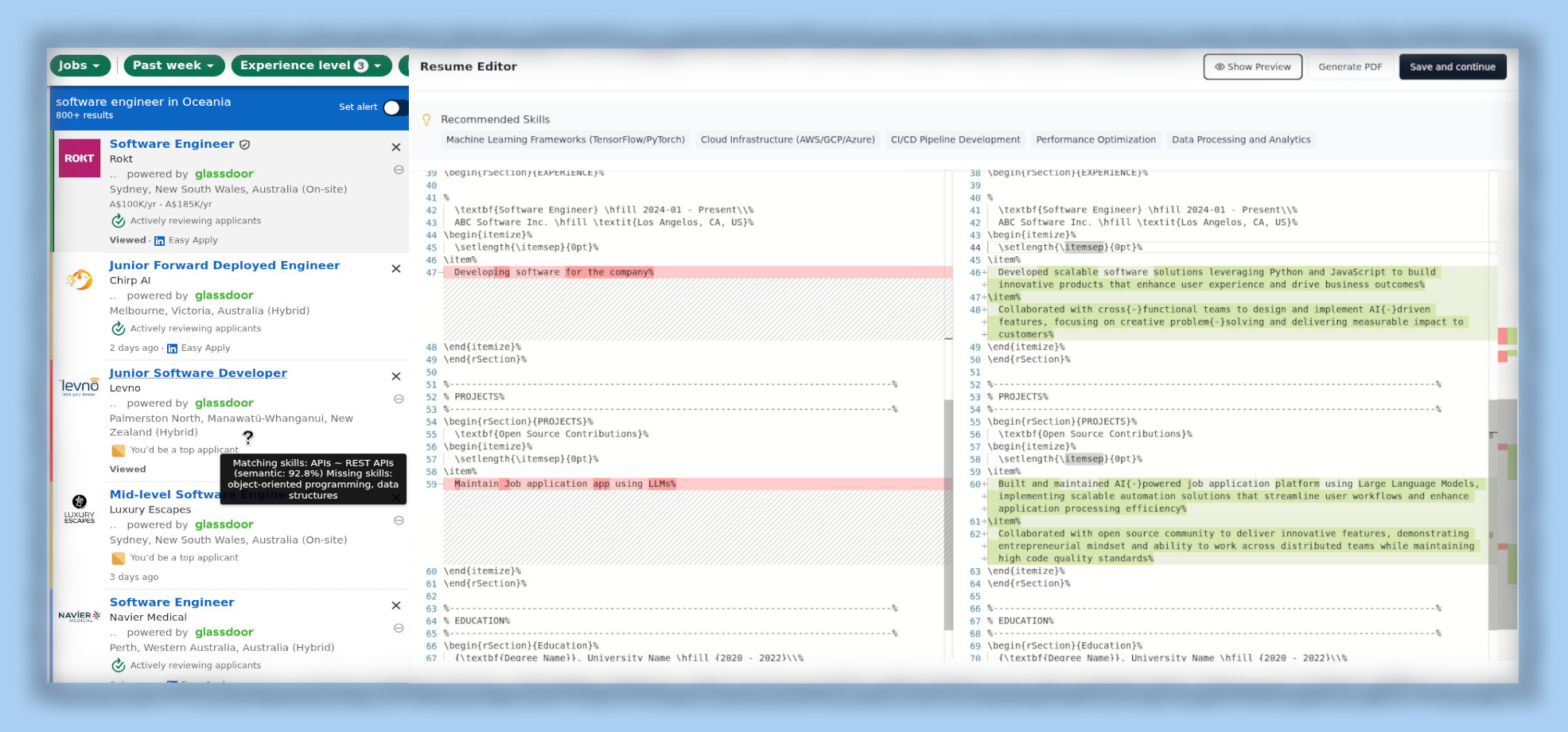The image size is (1568, 732).
Task: Click the Navier Medical logo
Action: [x=80, y=616]
